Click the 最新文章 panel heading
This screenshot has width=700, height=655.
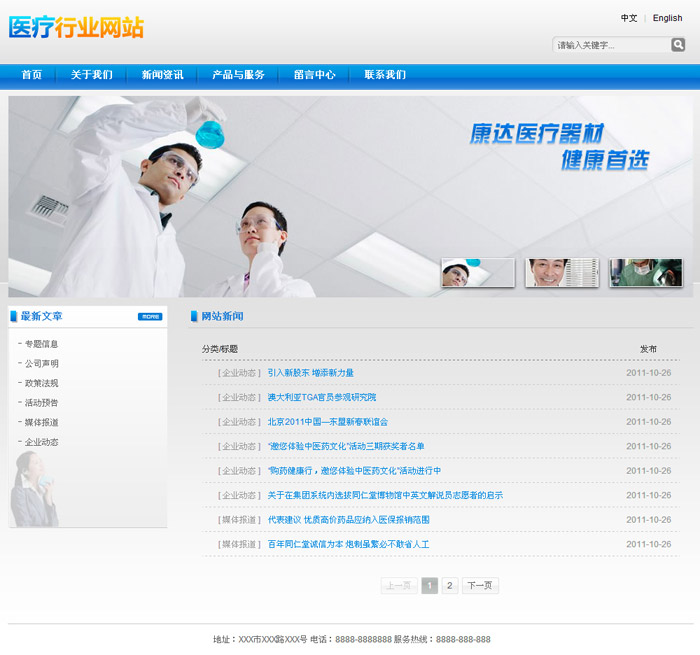click(x=41, y=317)
